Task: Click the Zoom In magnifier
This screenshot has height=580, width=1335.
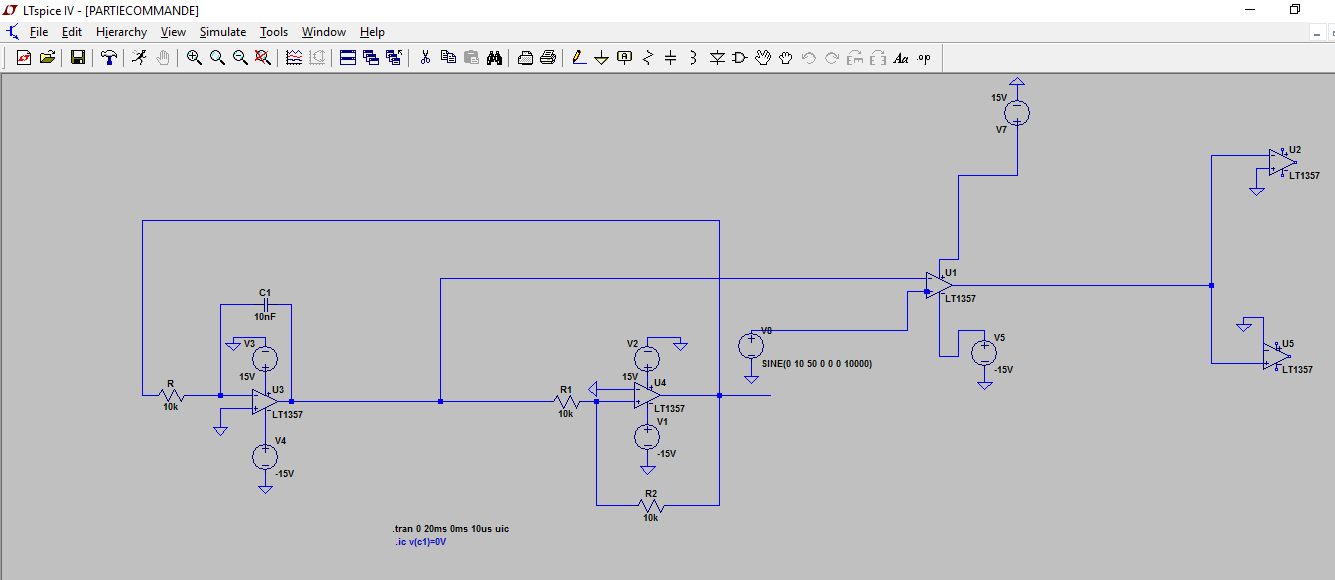Action: pos(194,58)
